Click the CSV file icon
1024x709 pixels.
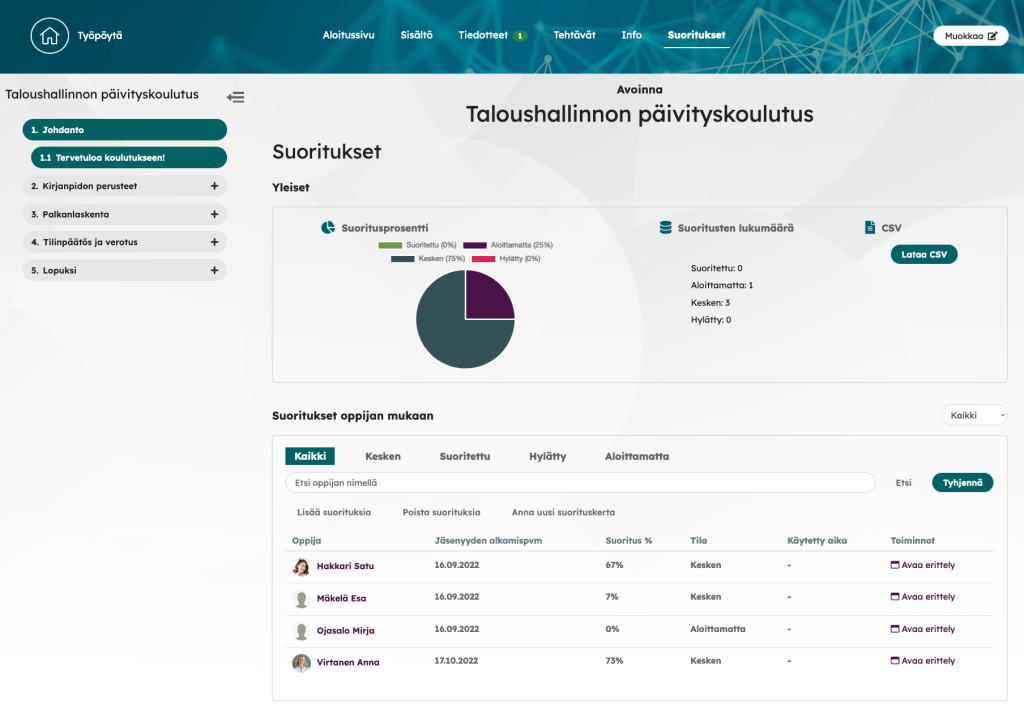click(870, 228)
